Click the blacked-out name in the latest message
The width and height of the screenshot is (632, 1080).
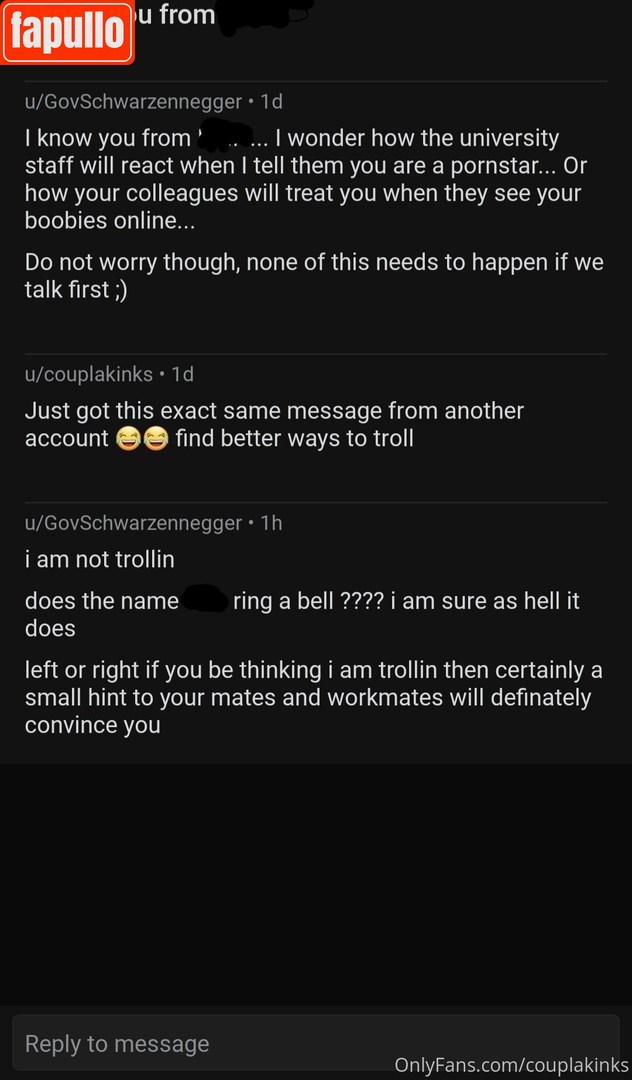click(x=205, y=600)
